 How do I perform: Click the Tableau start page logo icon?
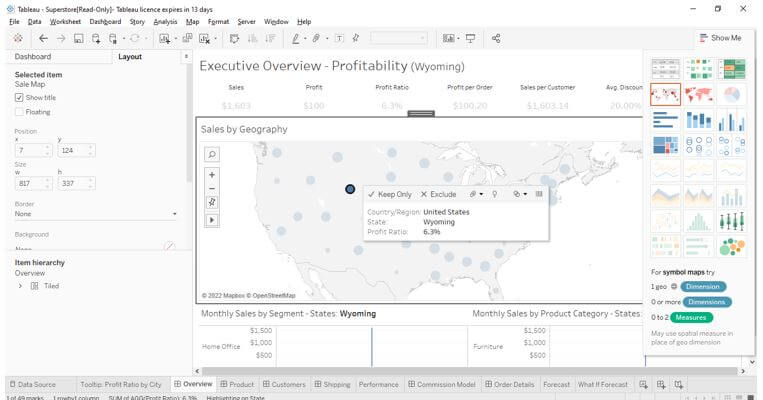pyautogui.click(x=18, y=38)
